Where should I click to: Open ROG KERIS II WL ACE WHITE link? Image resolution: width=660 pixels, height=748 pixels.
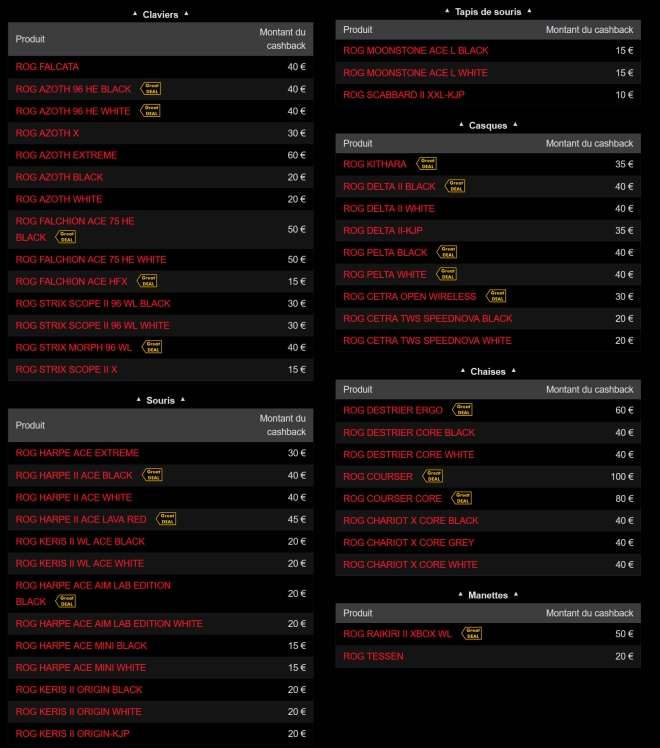[80, 563]
